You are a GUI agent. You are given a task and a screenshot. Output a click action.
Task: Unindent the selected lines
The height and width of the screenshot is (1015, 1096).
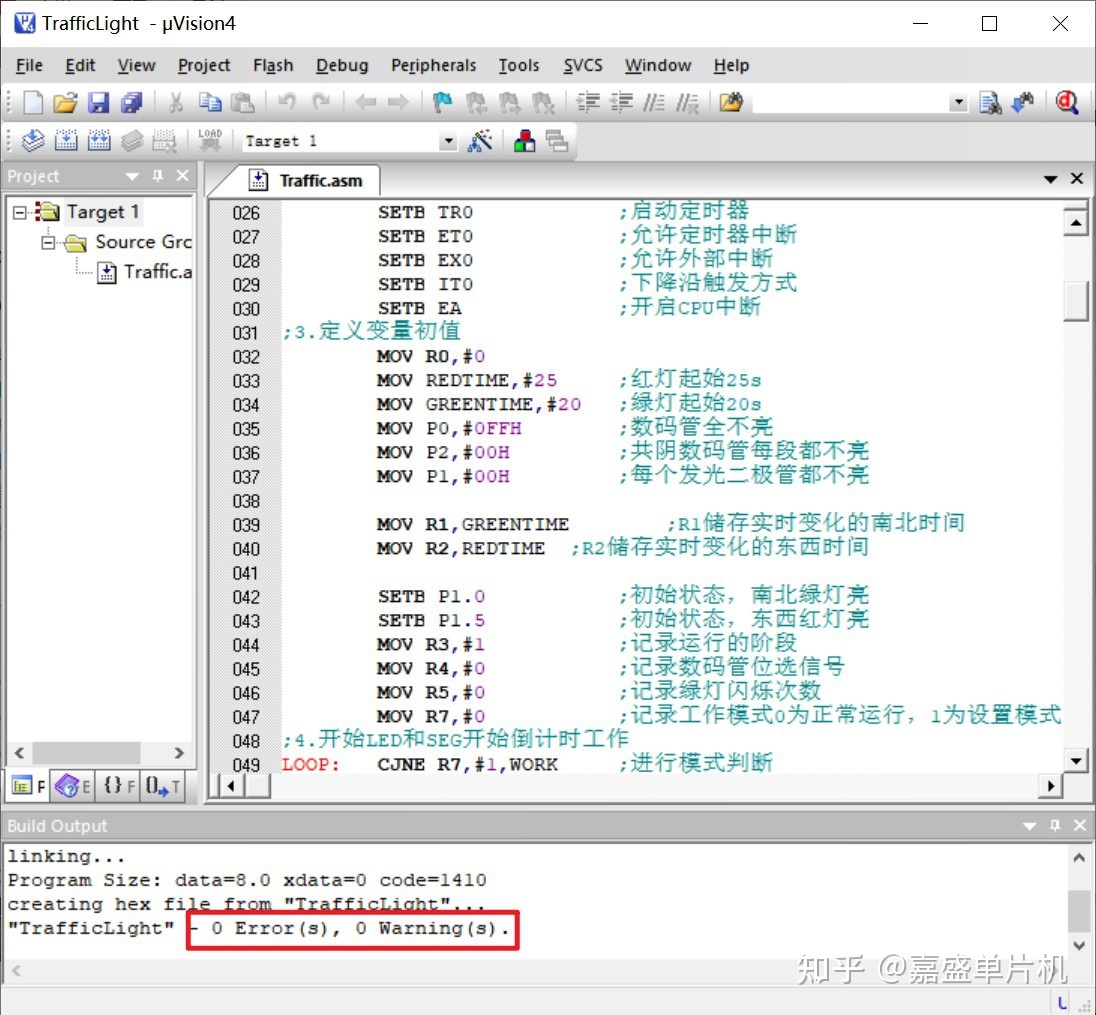pos(621,103)
